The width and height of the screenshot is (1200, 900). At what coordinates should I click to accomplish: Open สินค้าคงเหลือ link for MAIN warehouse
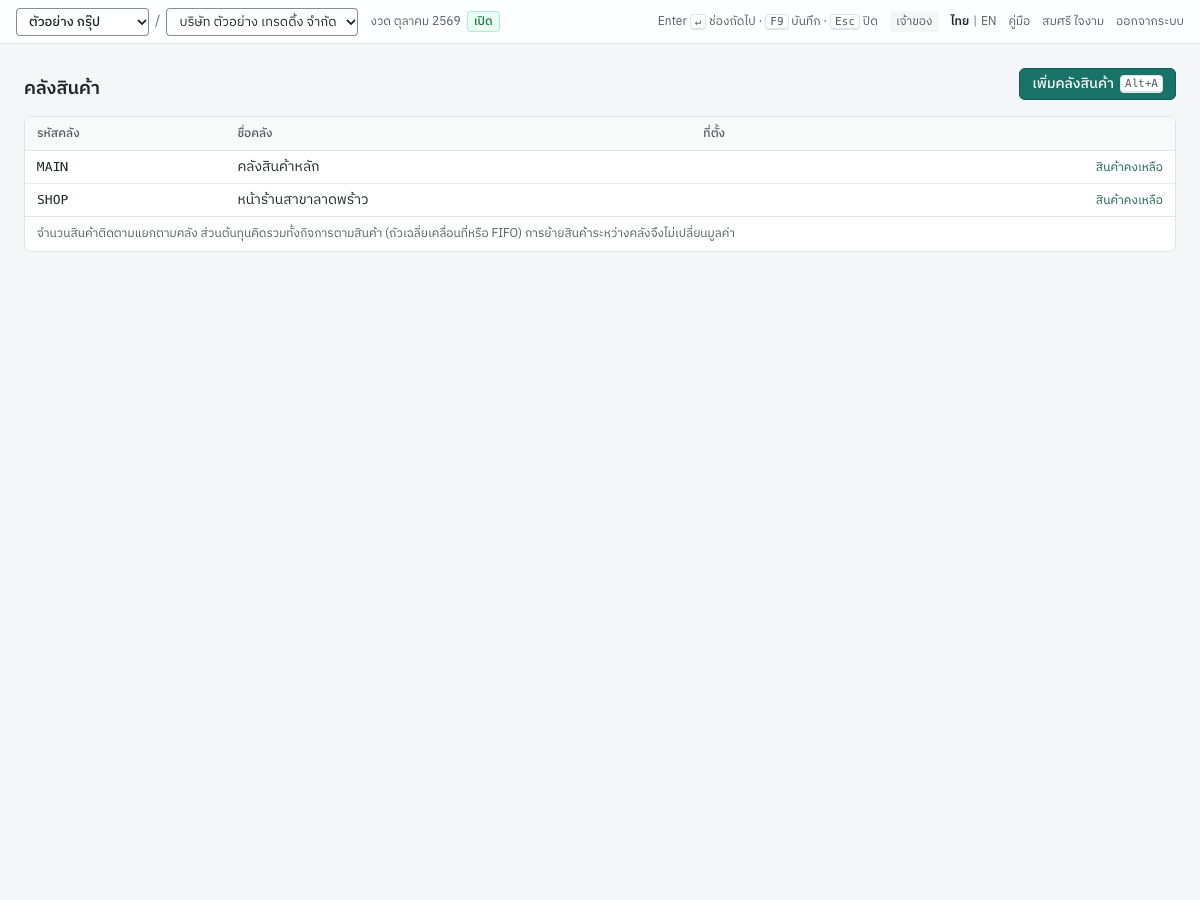1129,167
